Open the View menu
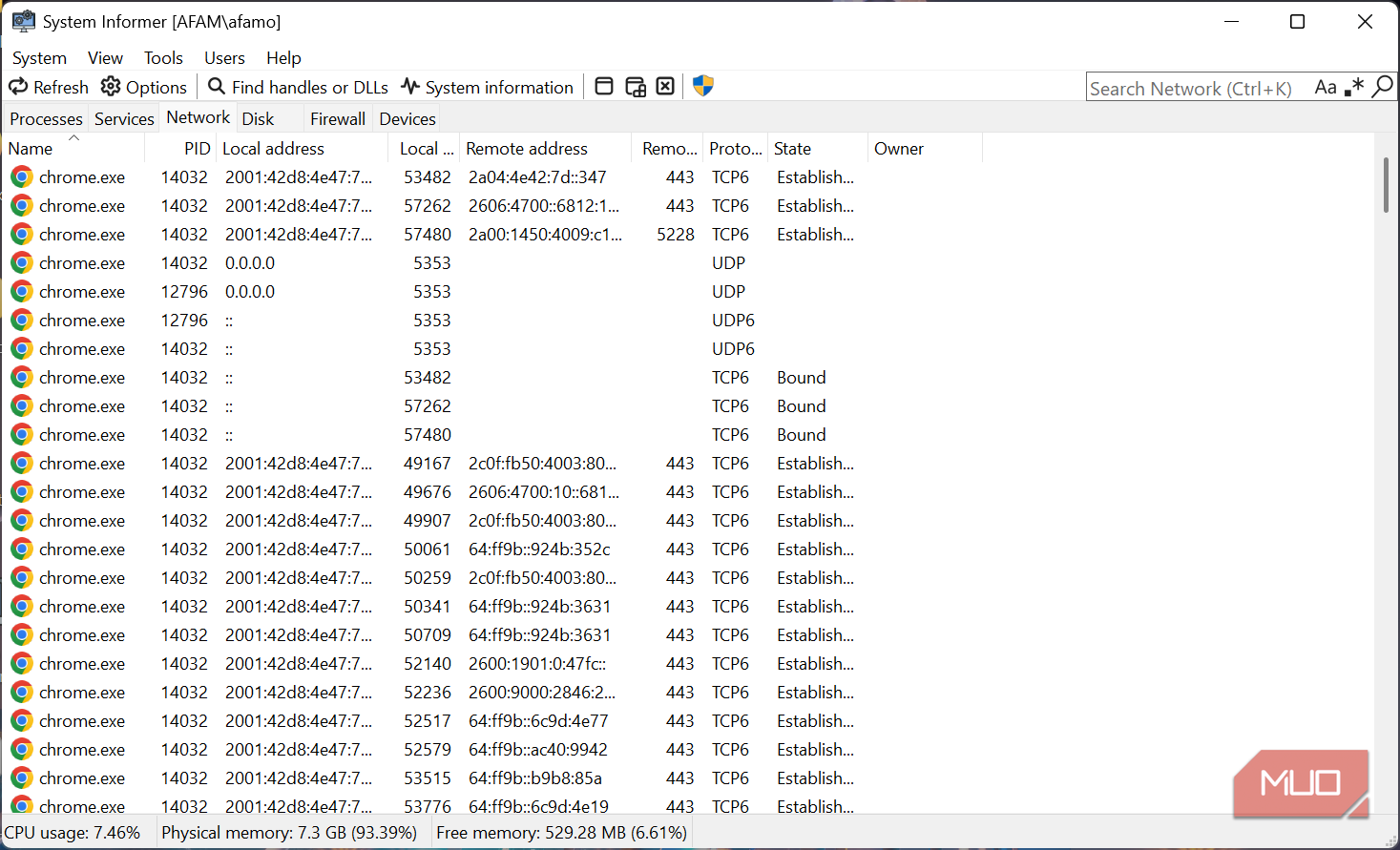The width and height of the screenshot is (1400, 850). [x=105, y=58]
